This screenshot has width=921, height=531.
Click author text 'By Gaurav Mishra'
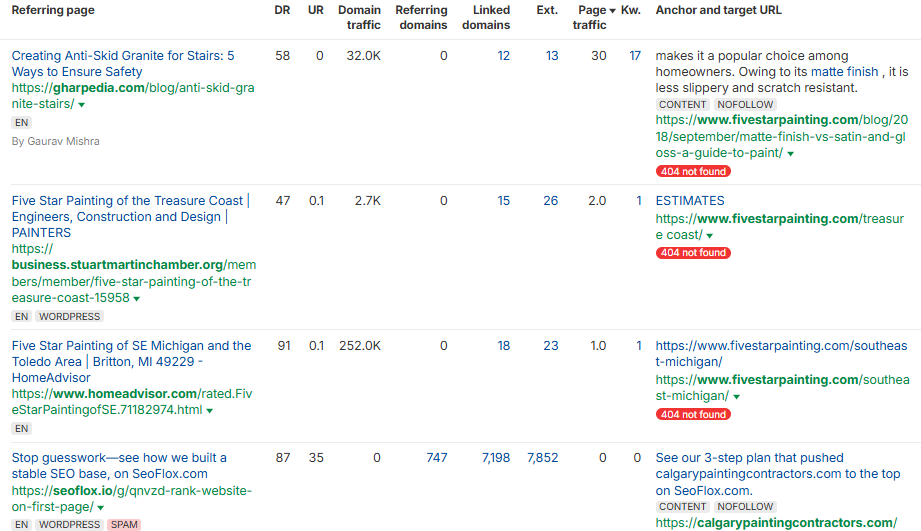coord(56,142)
